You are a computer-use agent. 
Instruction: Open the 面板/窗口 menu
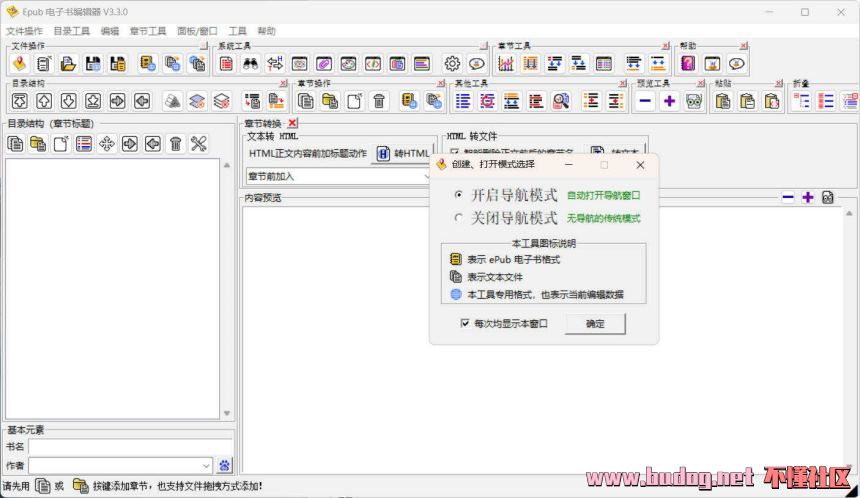pyautogui.click(x=197, y=31)
